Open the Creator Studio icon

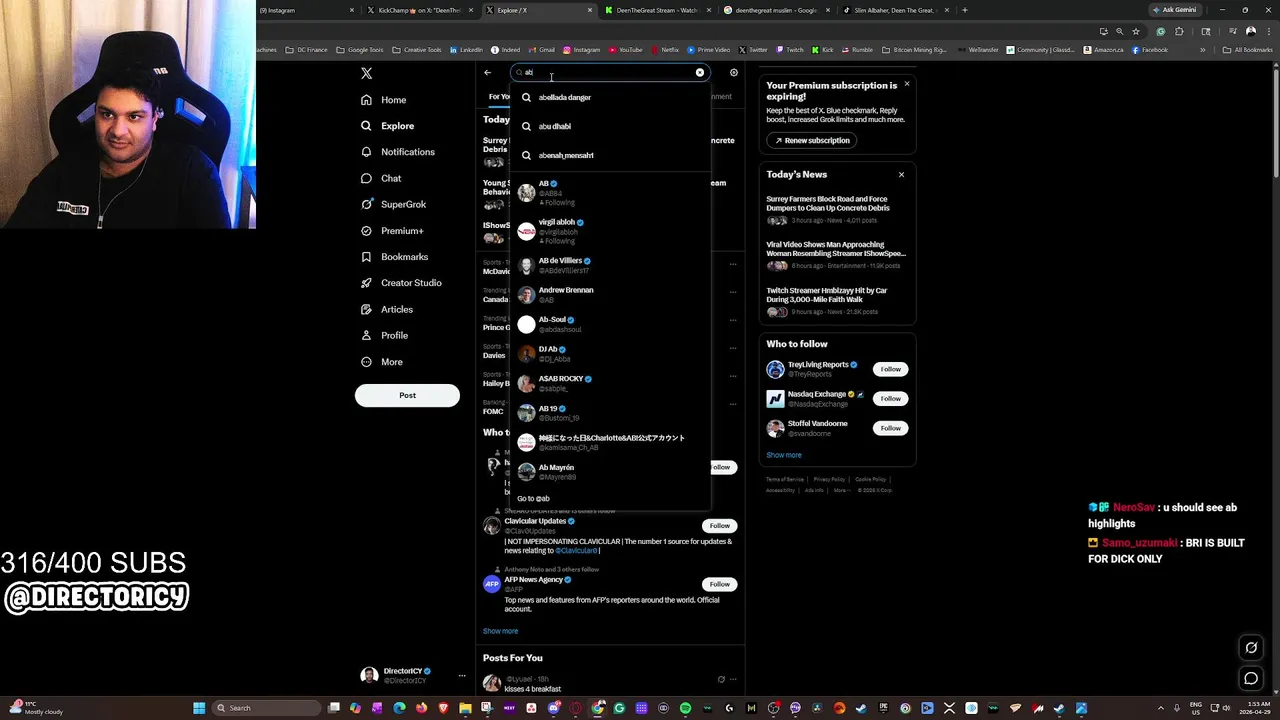(x=367, y=283)
